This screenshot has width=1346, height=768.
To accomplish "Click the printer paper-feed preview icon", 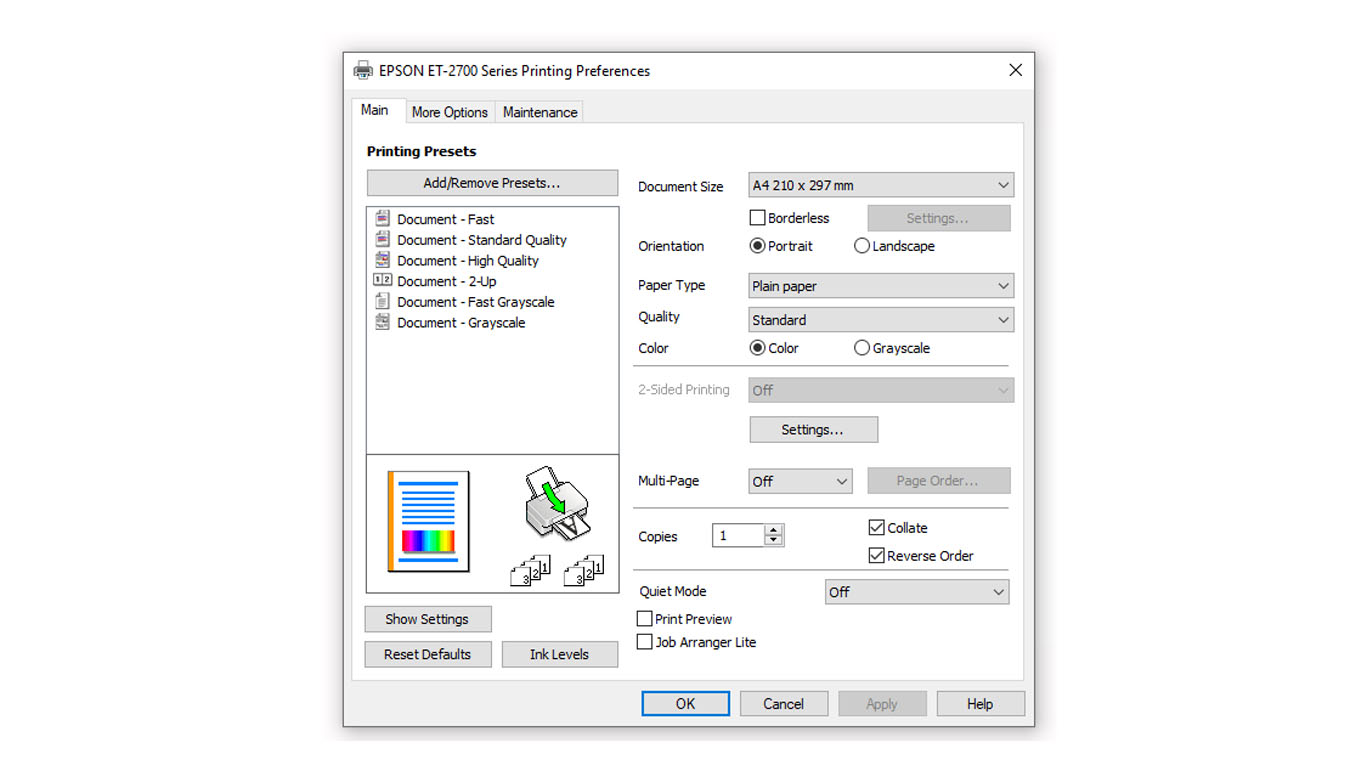I will coord(556,503).
